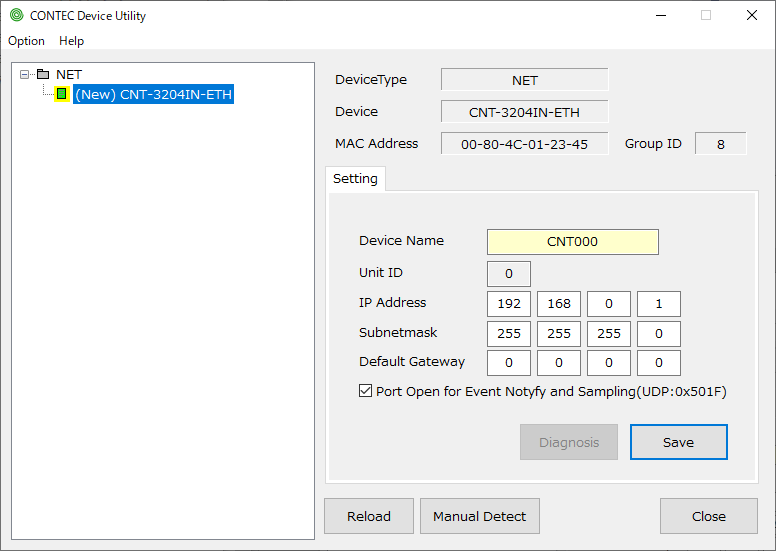Open the Option menu
The width and height of the screenshot is (776, 551).
26,41
